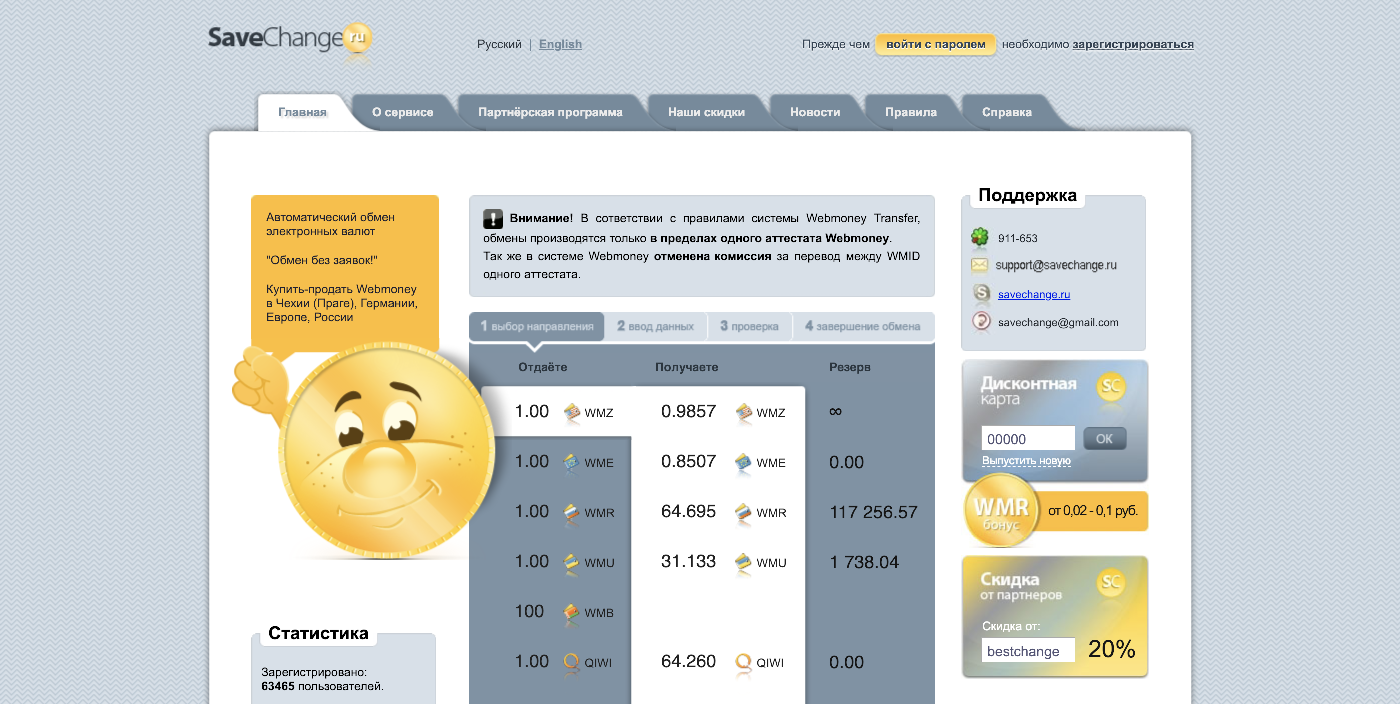1400x704 pixels.
Task: Click the bestchange partner discount field
Action: tap(1028, 651)
